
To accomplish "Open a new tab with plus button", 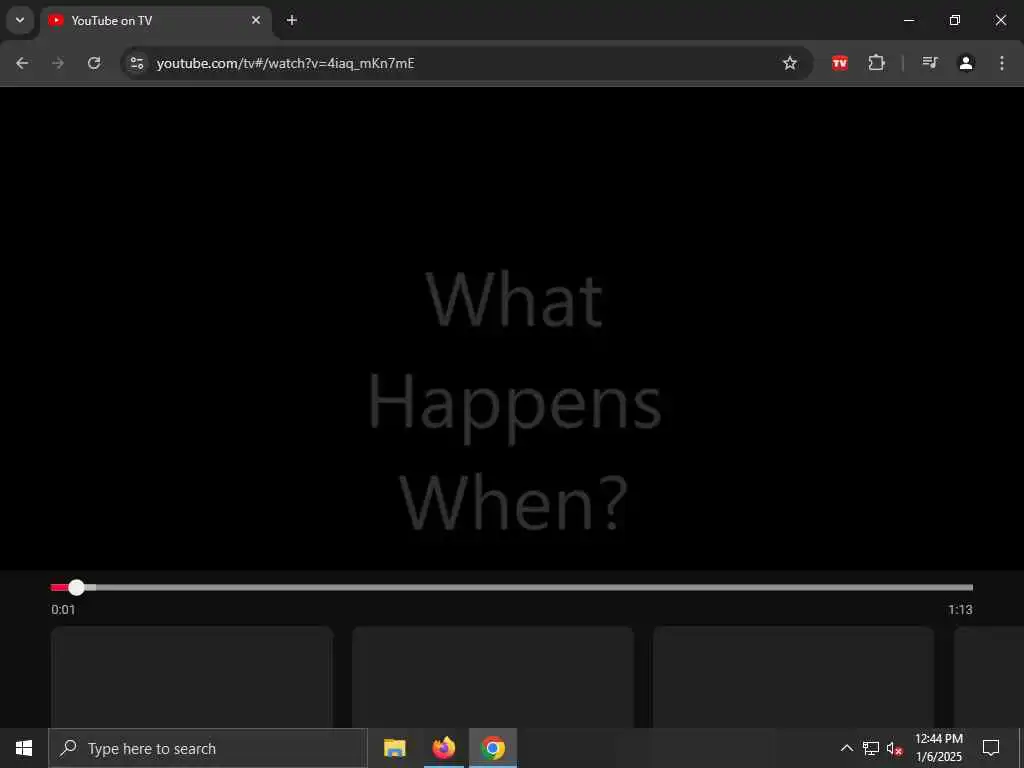I will pos(292,20).
